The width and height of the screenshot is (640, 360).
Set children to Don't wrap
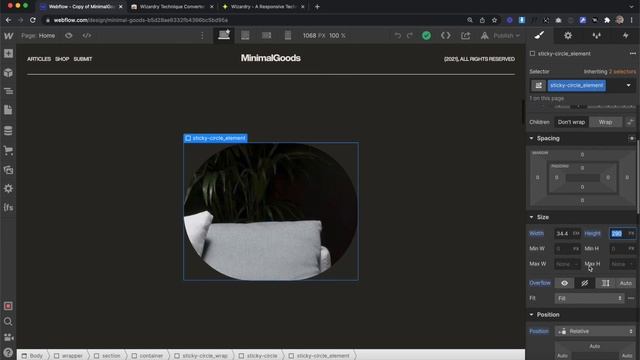tap(571, 122)
